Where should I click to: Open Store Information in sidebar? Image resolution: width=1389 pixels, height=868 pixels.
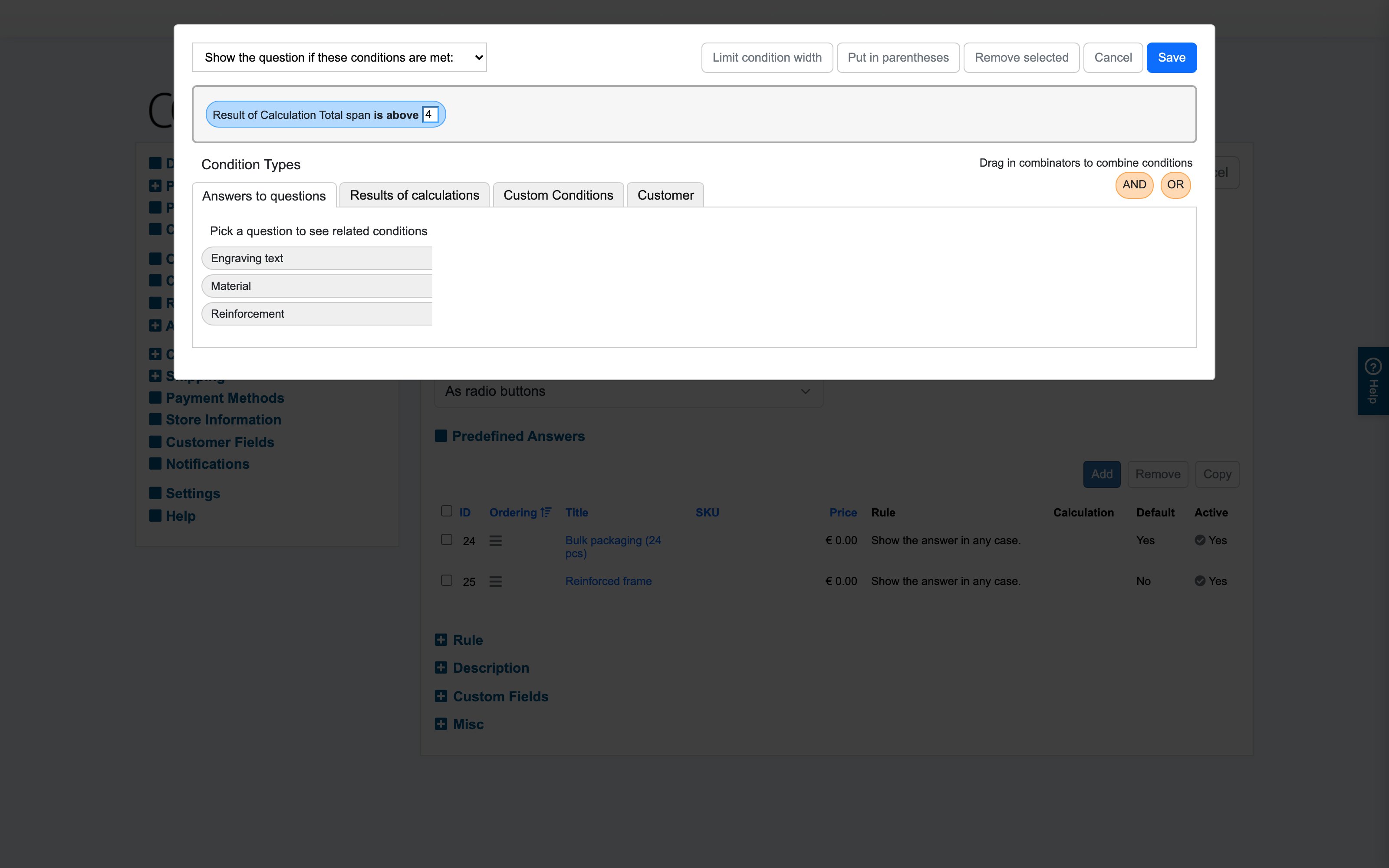223,420
